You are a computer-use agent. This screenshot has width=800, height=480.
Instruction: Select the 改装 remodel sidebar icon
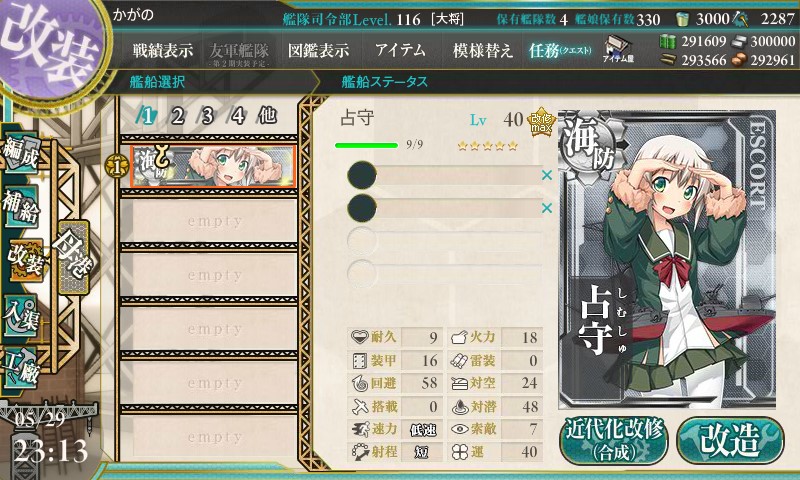click(25, 259)
